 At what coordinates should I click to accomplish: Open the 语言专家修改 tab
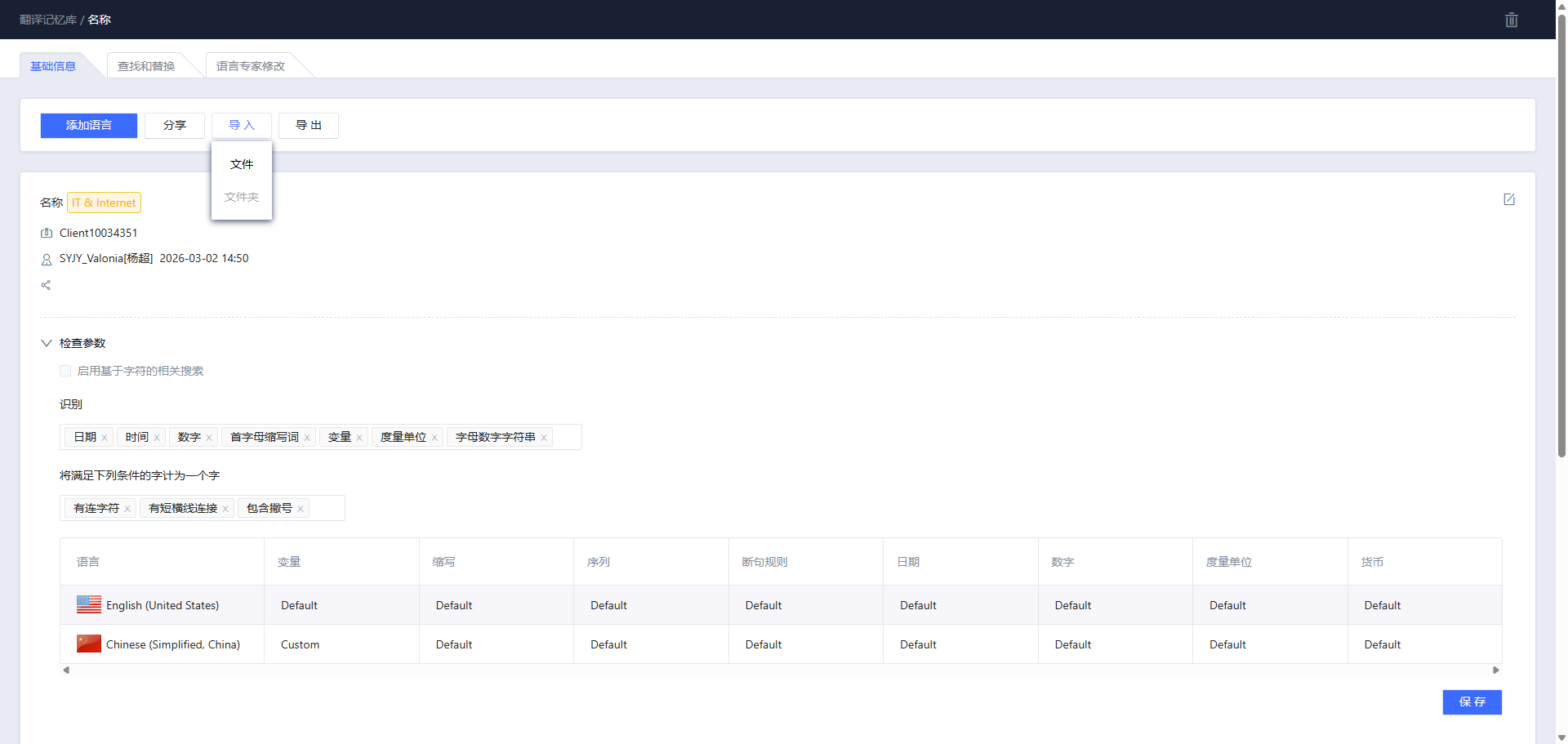[251, 66]
